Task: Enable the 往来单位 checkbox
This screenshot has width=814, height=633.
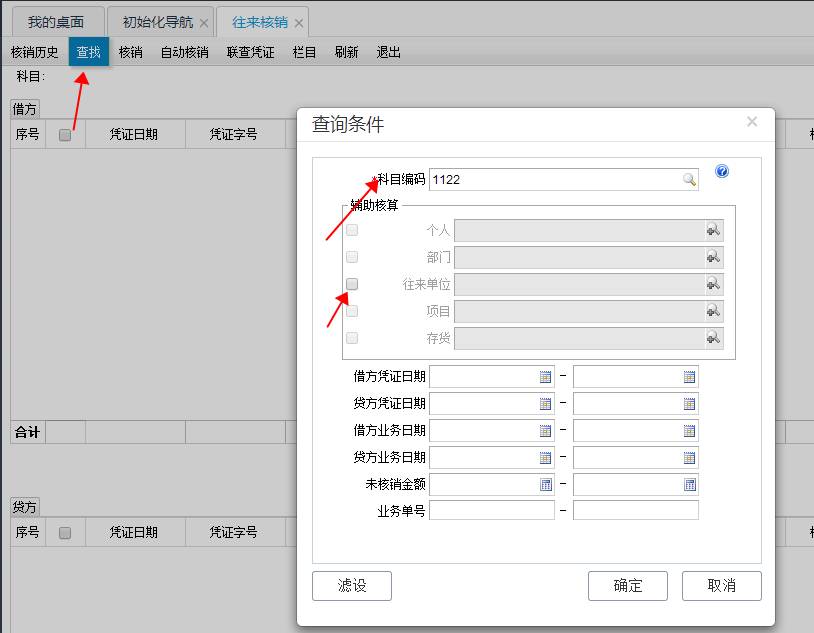Action: (352, 283)
